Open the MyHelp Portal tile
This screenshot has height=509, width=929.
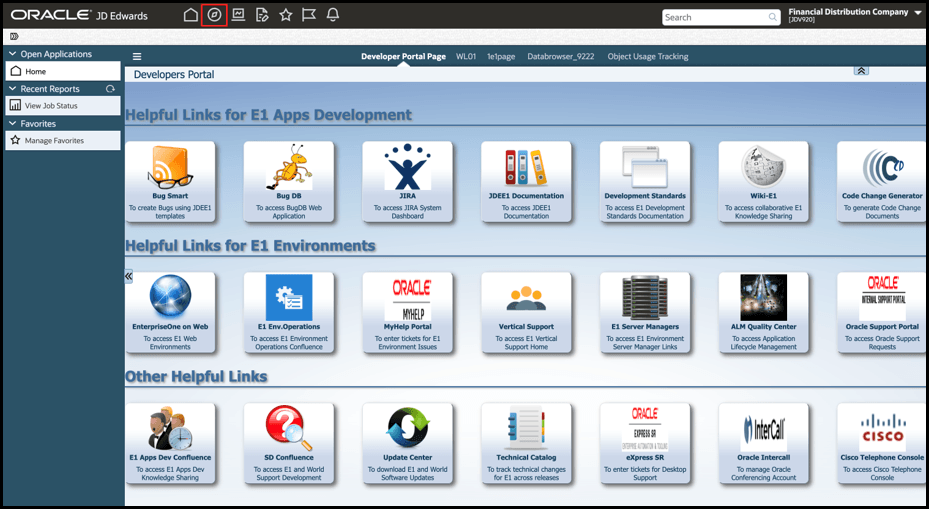click(408, 313)
